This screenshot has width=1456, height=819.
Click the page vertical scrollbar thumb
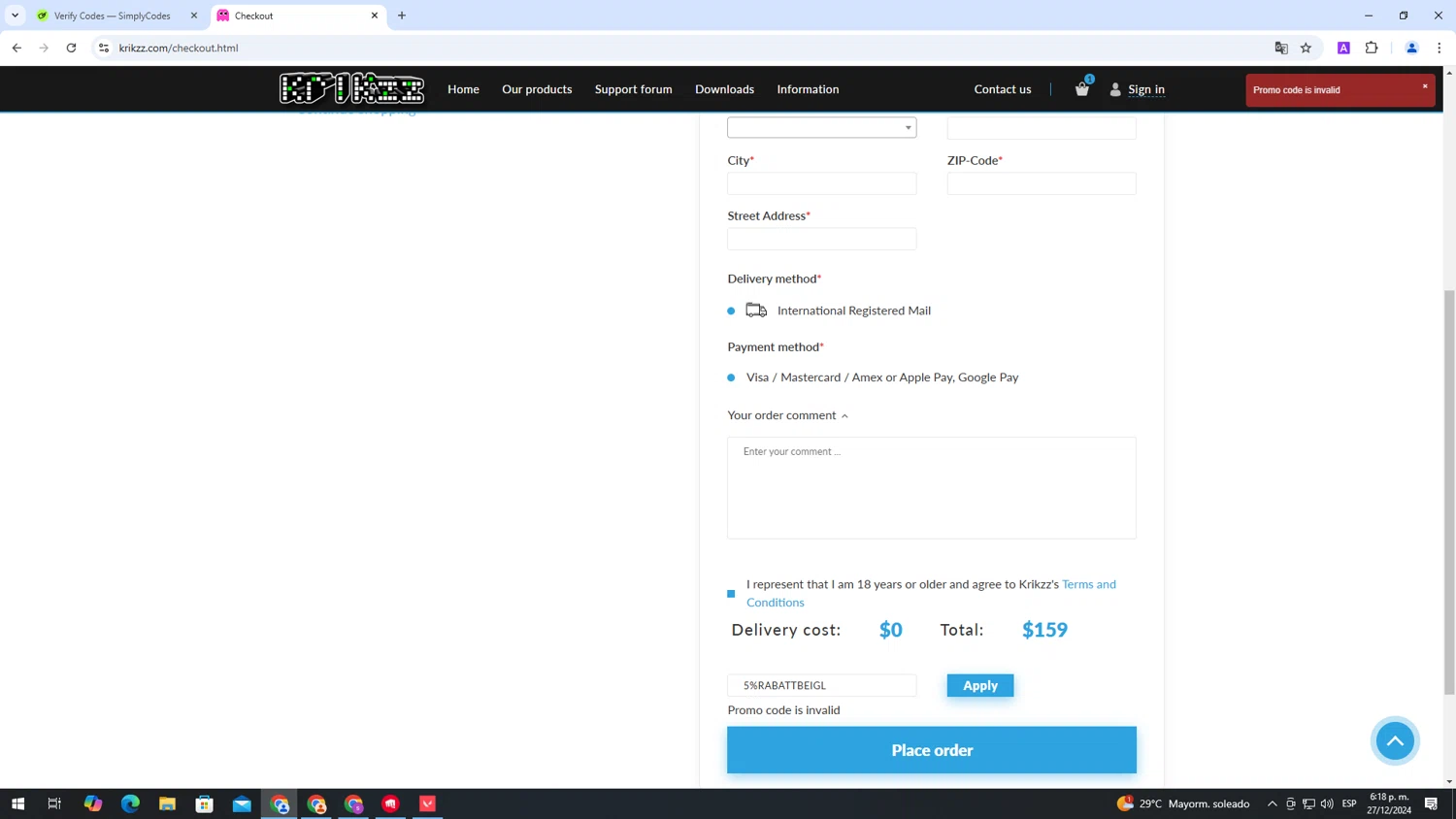point(1449,492)
